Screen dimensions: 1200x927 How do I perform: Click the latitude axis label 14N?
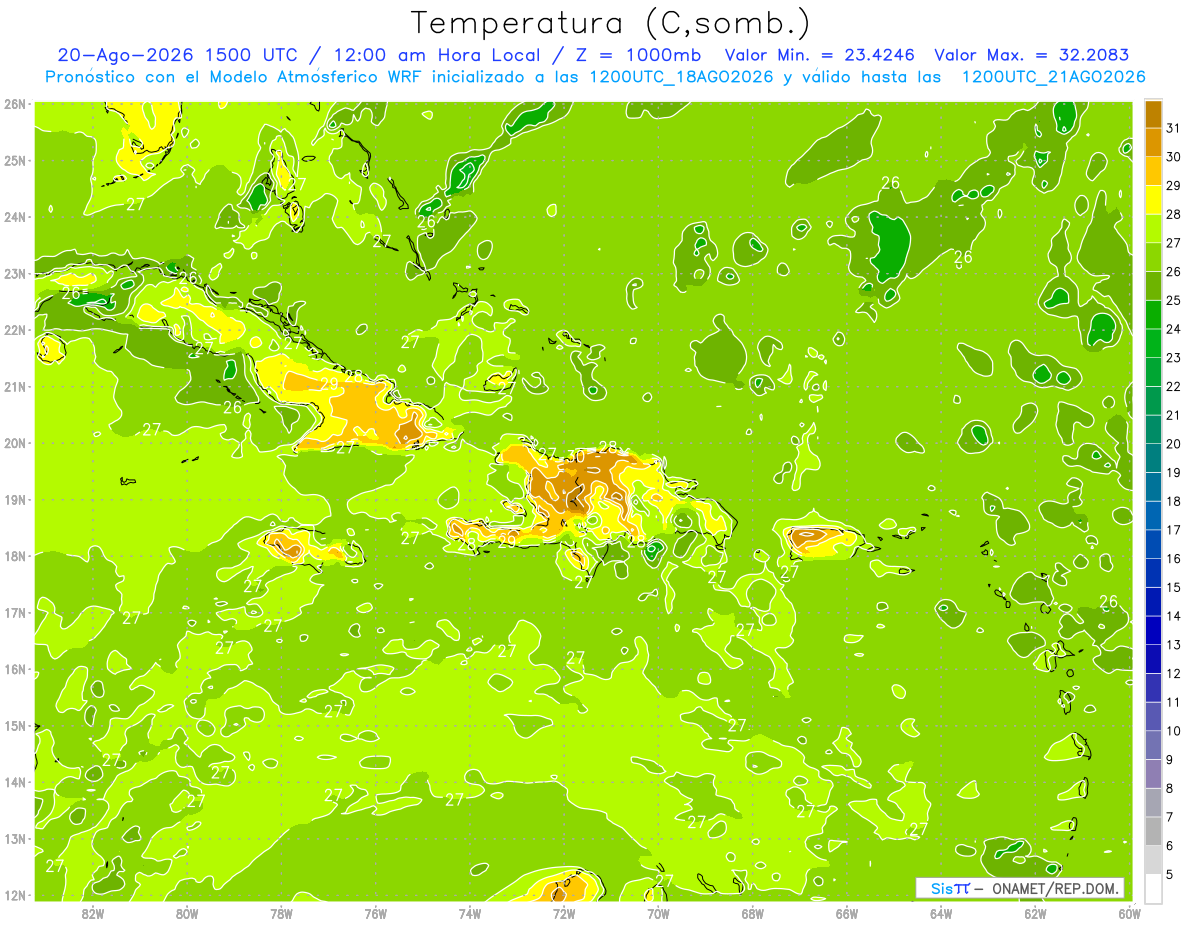[16, 782]
